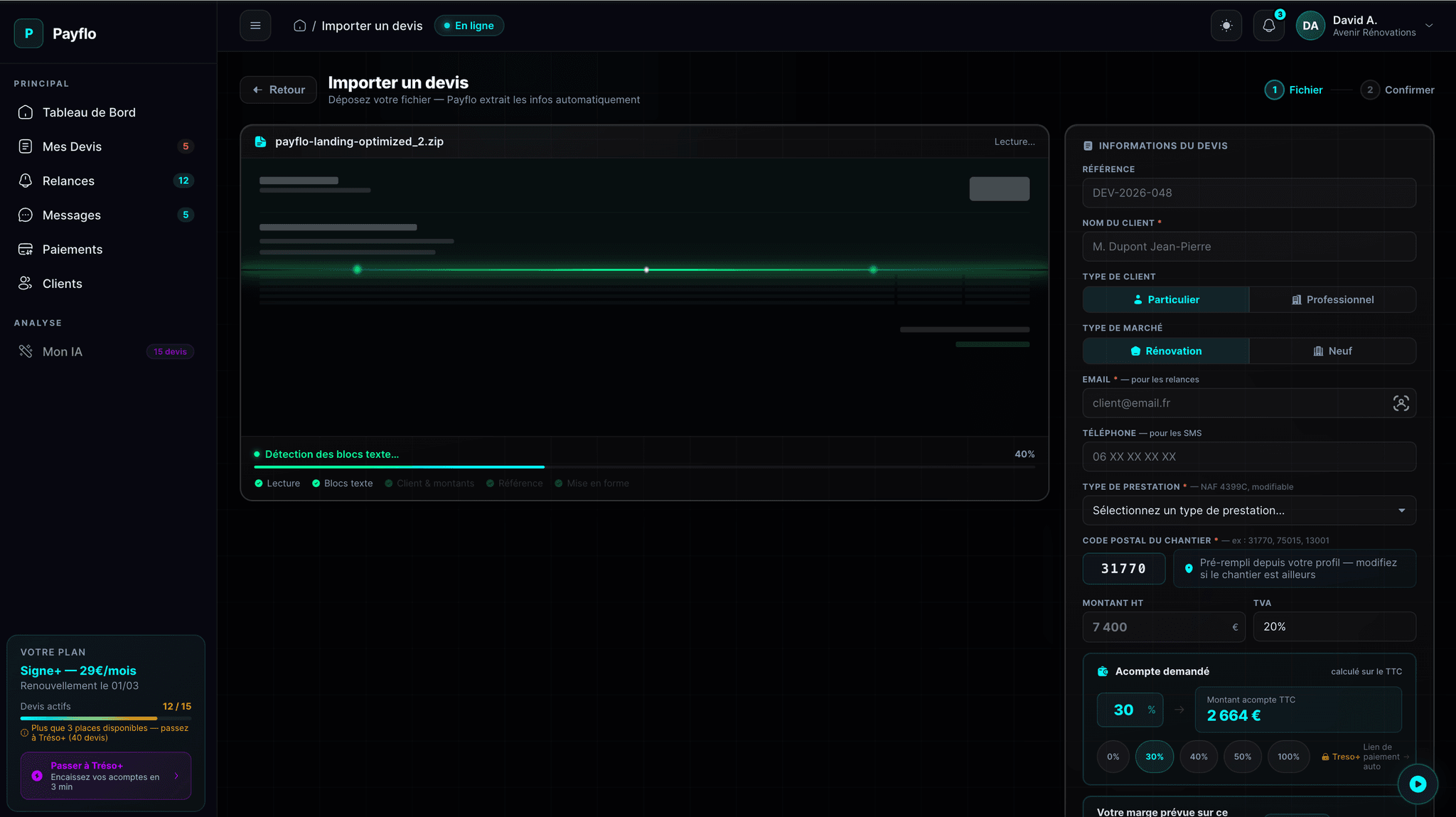This screenshot has height=817, width=1456.
Task: Click the purple Passer à Tréso+ circle icon
Action: [x=37, y=776]
